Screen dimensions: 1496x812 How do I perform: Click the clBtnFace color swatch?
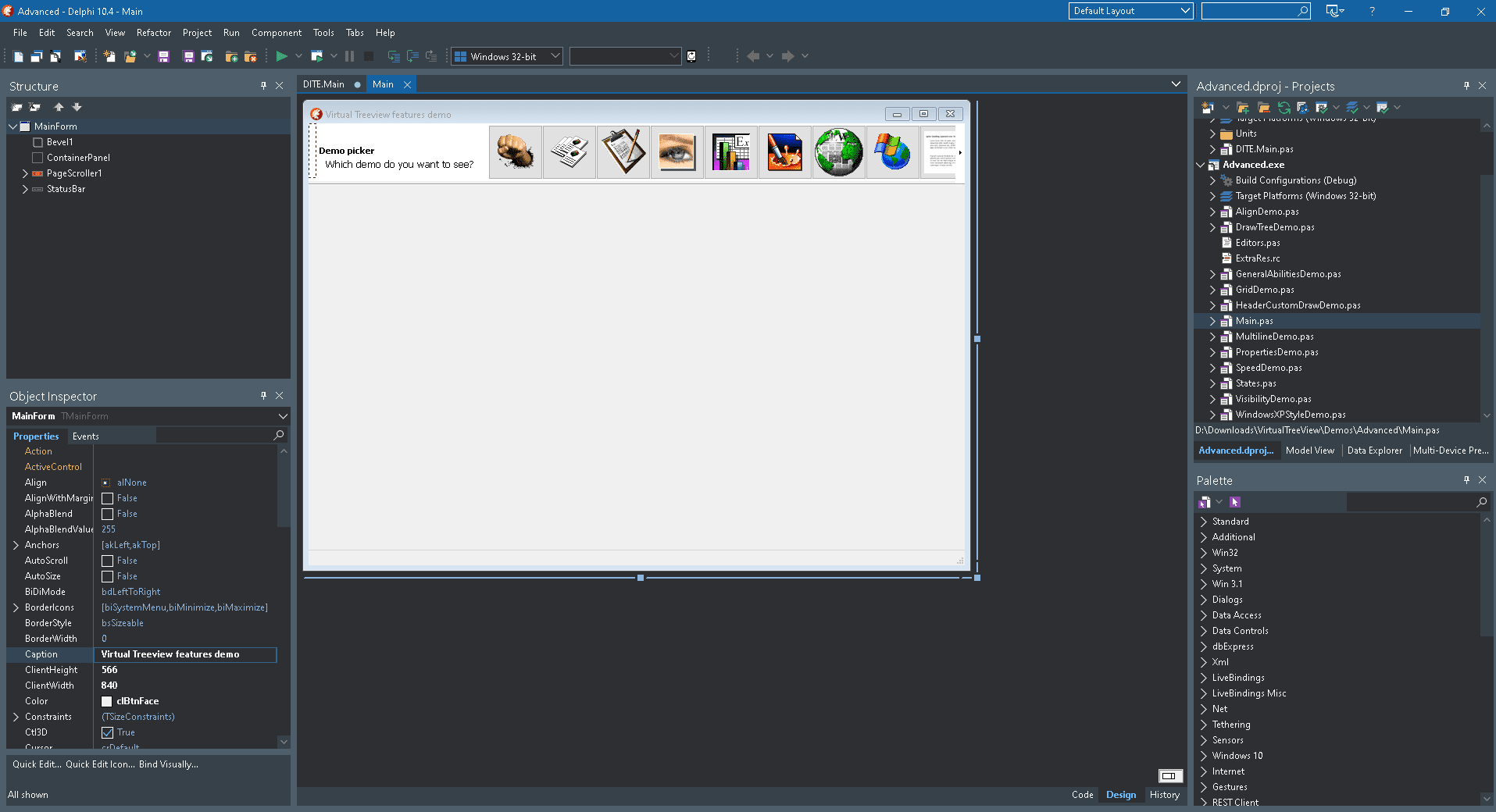click(x=107, y=701)
